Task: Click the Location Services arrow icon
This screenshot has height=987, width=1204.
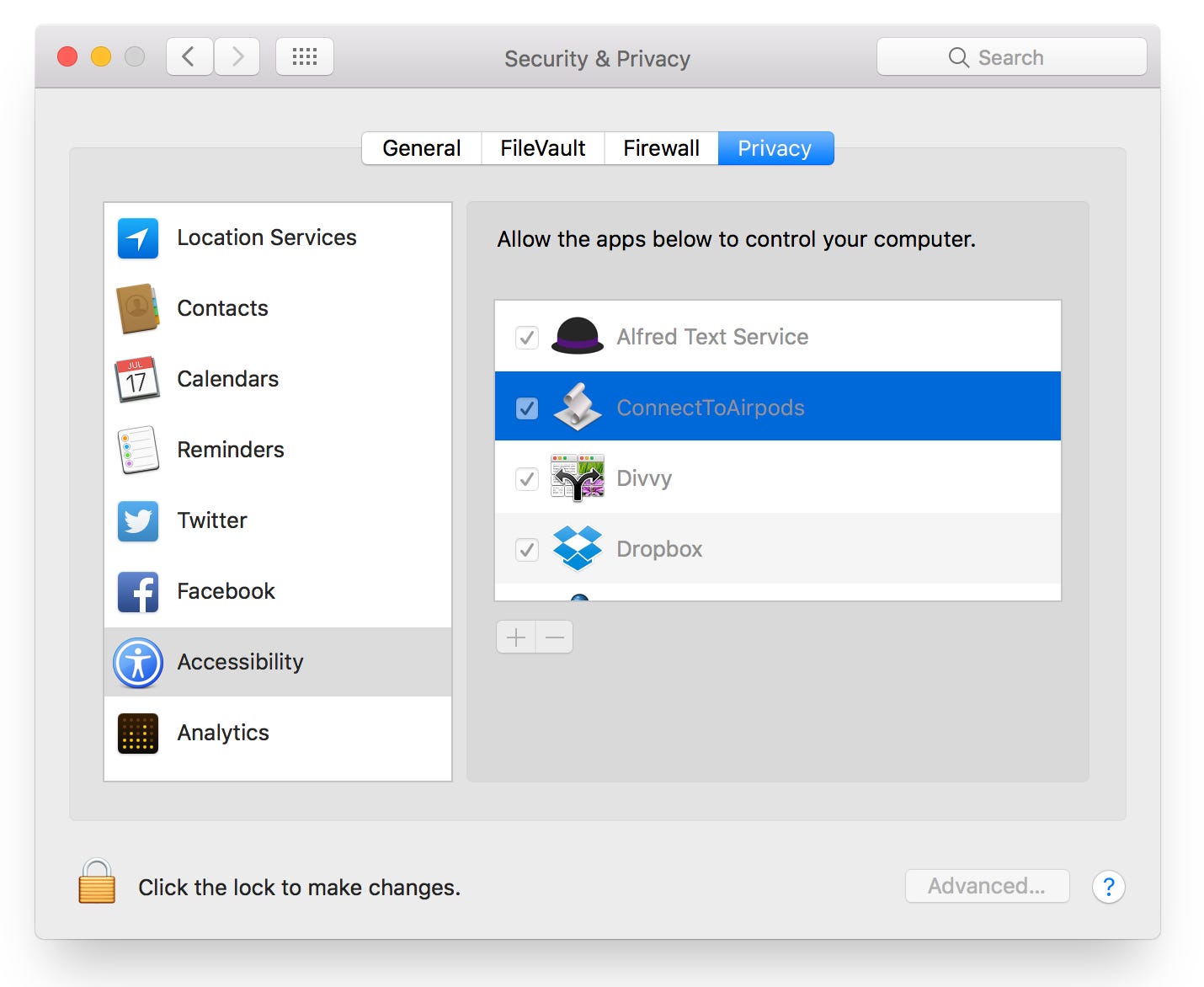Action: pos(138,238)
